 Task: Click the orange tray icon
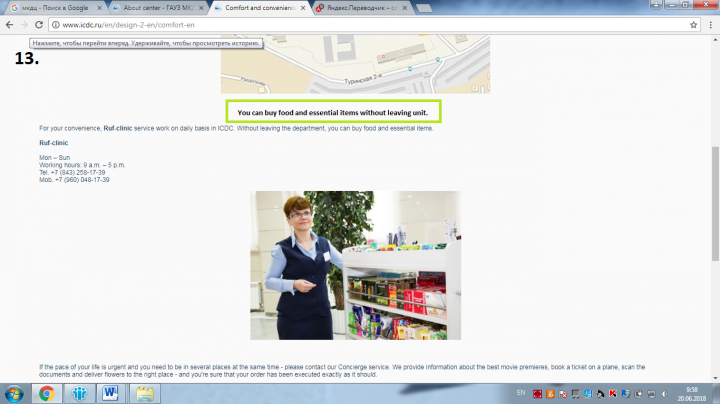click(x=550, y=394)
